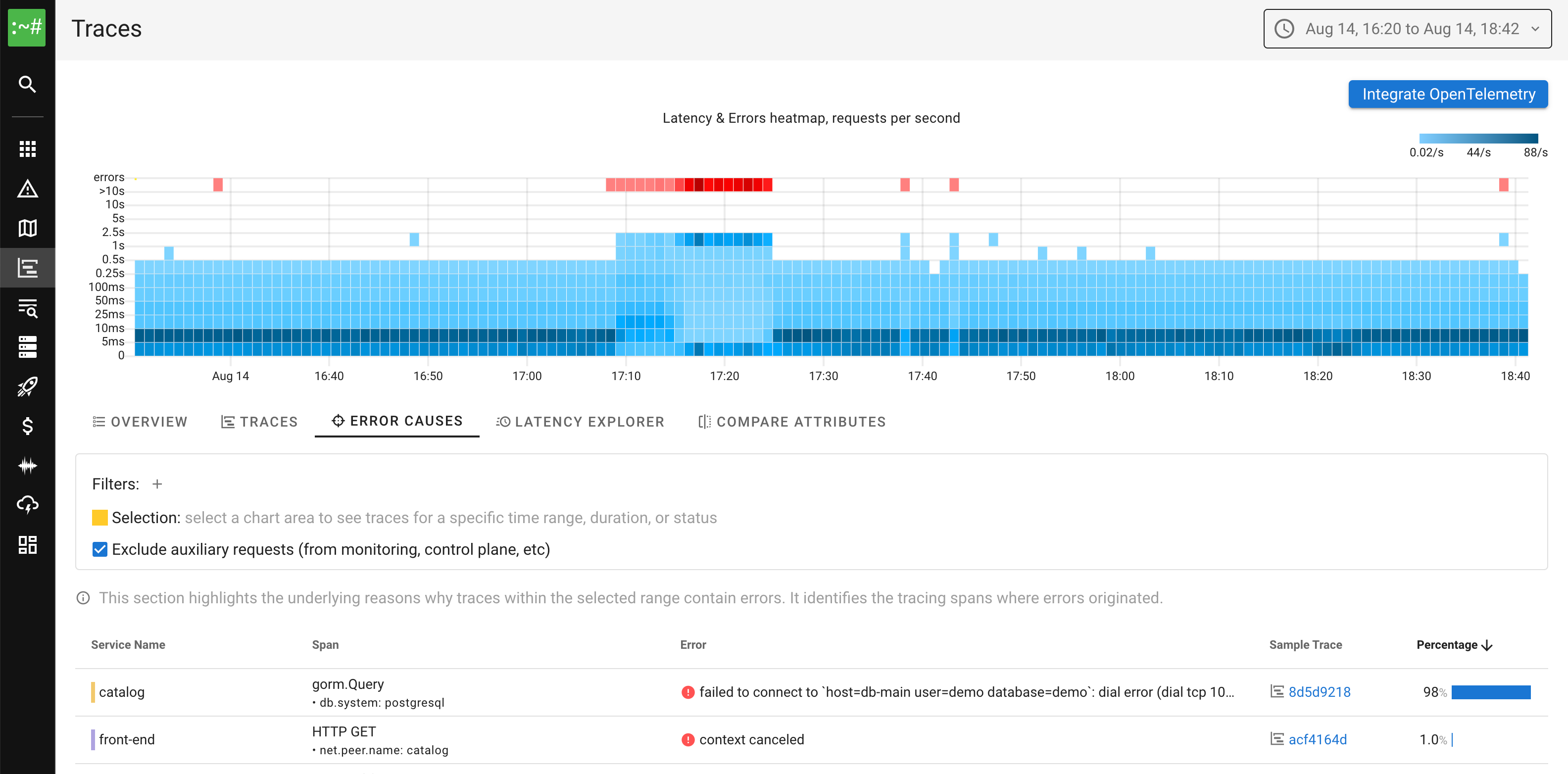Screen dimensions: 1568x774
Task: Open incidents via warning triangle icon
Action: pyautogui.click(x=27, y=189)
